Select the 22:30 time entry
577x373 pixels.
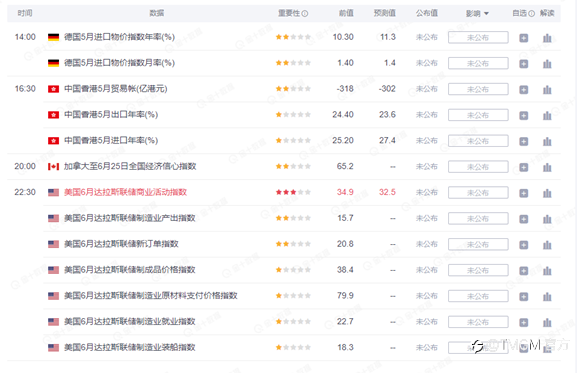[25, 192]
